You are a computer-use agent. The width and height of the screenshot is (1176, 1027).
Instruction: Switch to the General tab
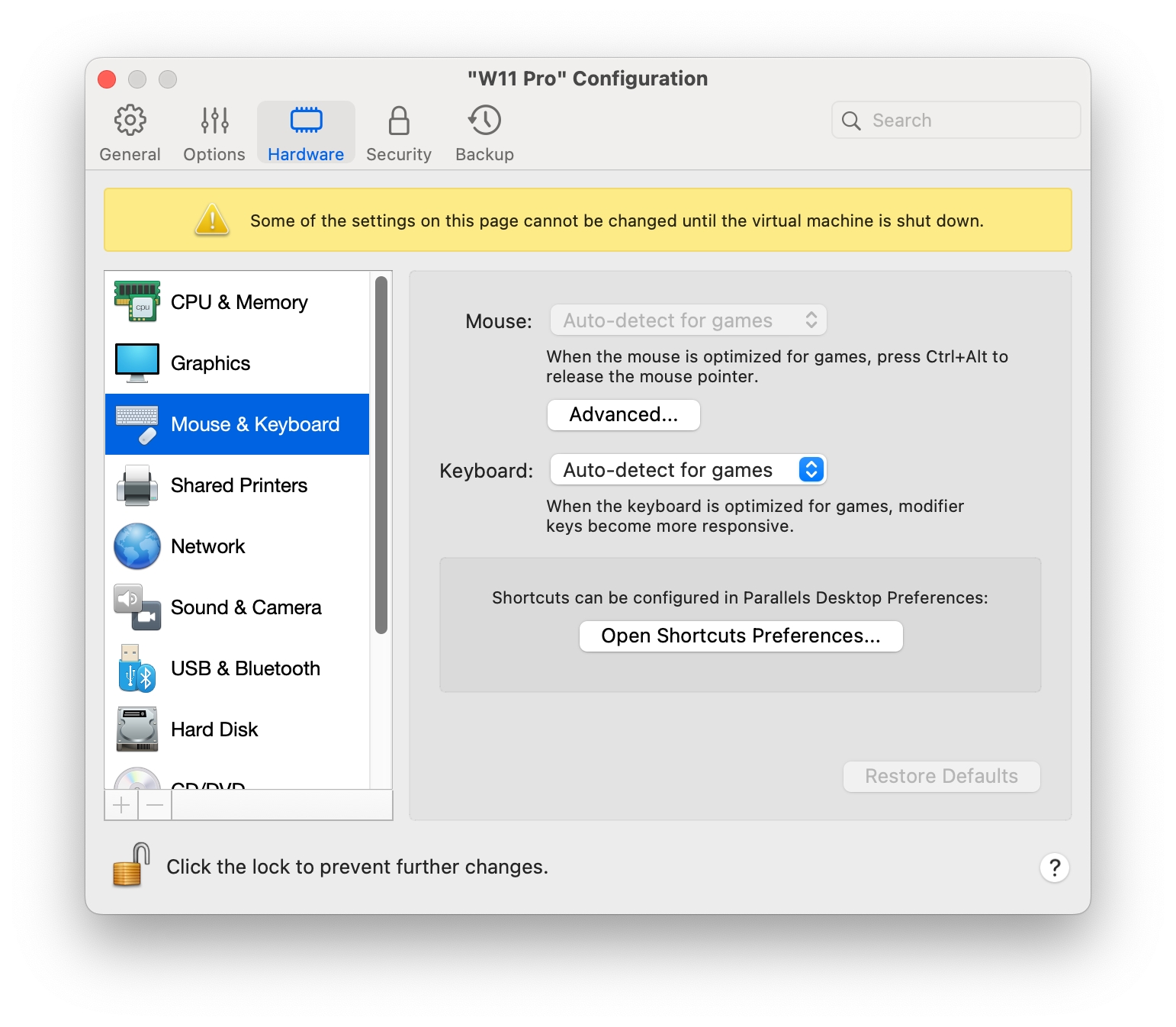[130, 133]
